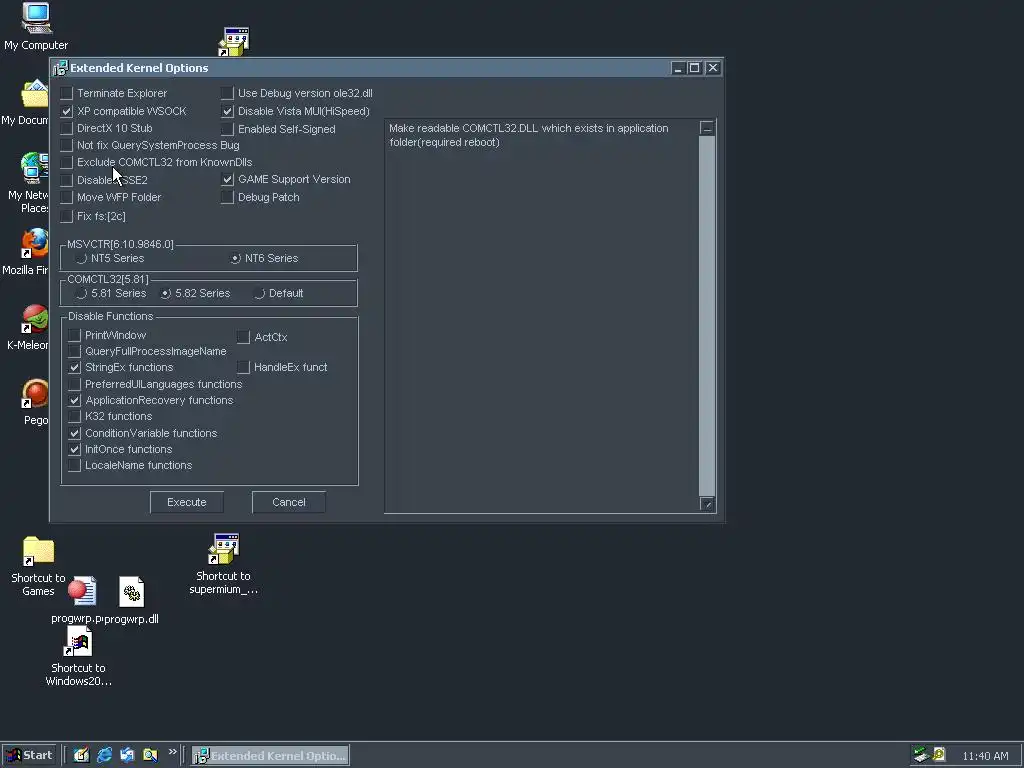1024x768 pixels.
Task: Check Not fix QuerySystemProcess Bug
Action: pos(67,146)
